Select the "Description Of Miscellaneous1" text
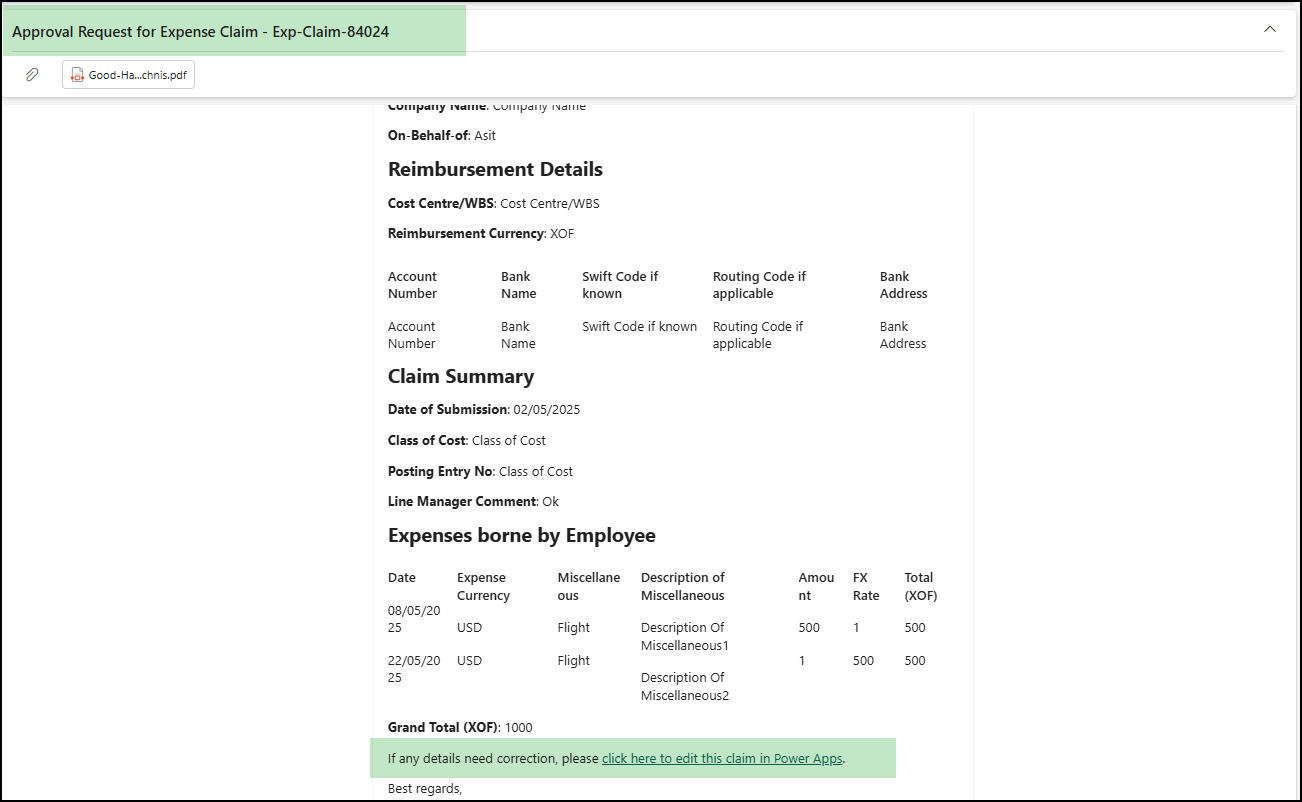Viewport: 1302px width, 802px height. [x=684, y=635]
